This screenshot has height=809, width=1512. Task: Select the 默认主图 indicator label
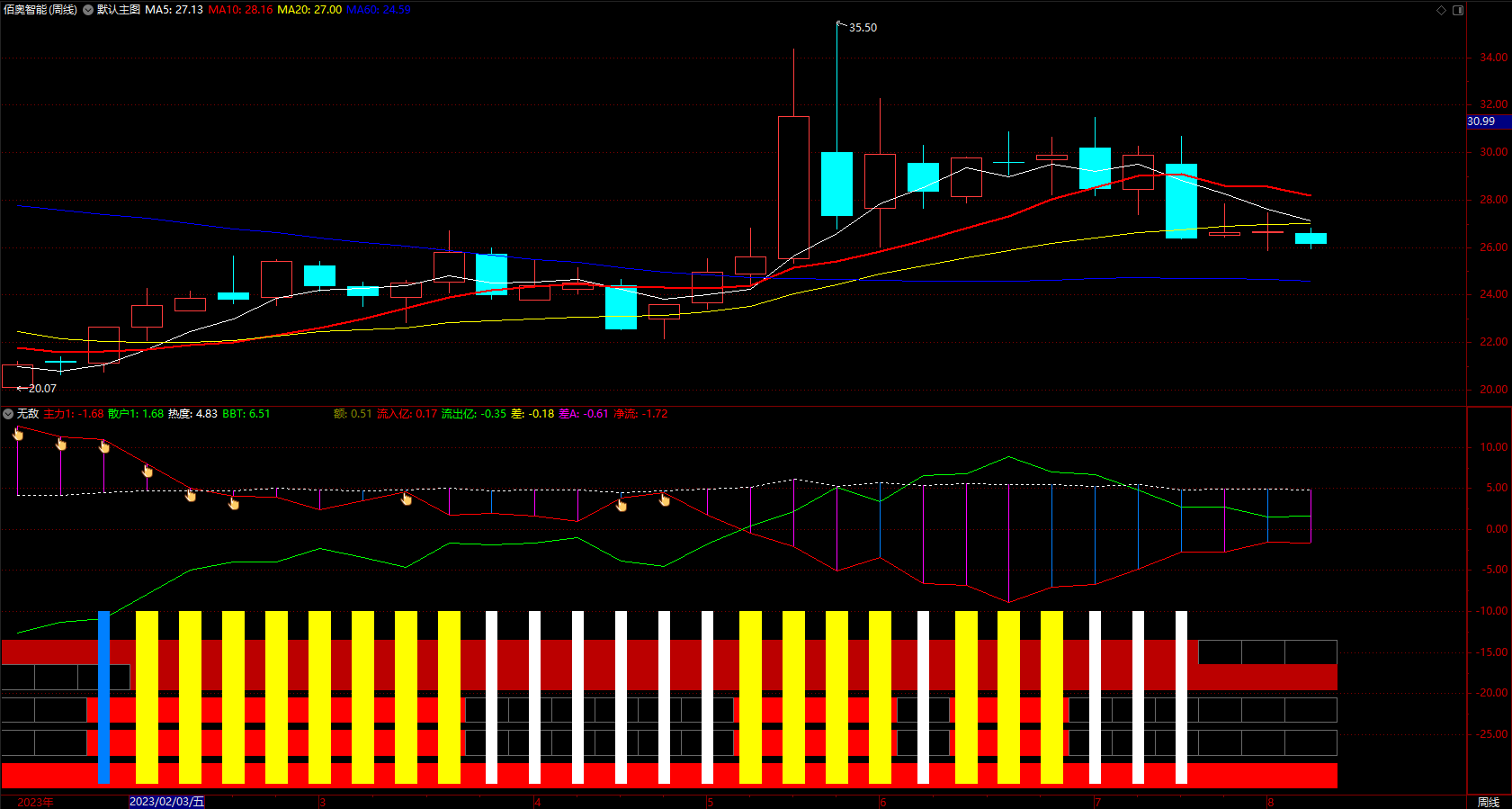tap(119, 10)
